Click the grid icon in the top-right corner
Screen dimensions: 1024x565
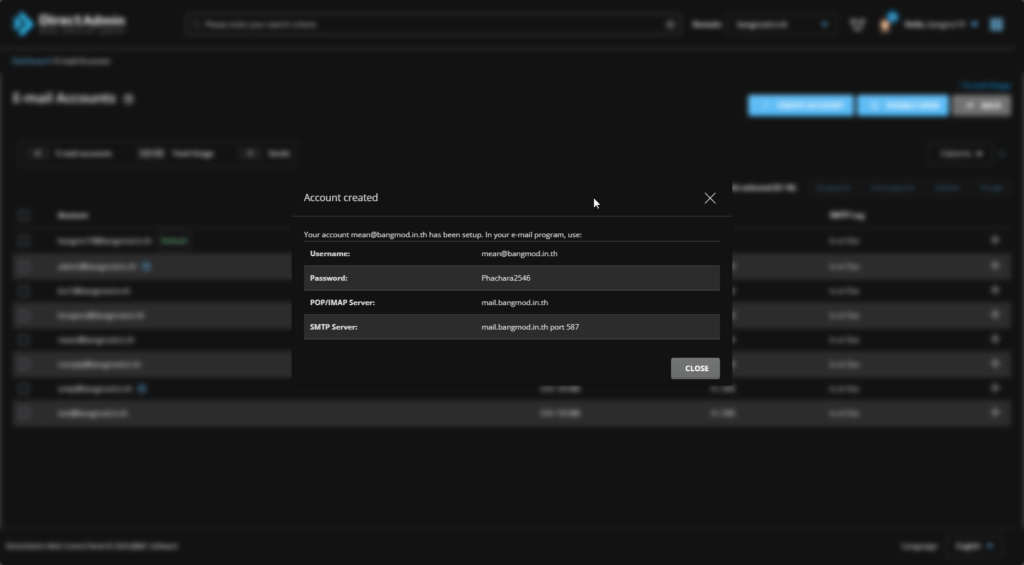coord(996,24)
